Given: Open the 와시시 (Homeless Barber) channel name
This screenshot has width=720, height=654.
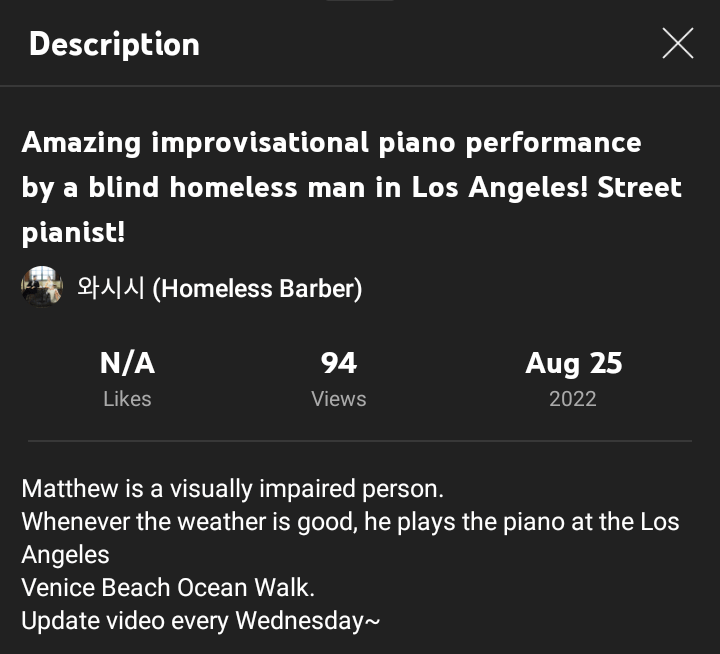Looking at the screenshot, I should [219, 288].
